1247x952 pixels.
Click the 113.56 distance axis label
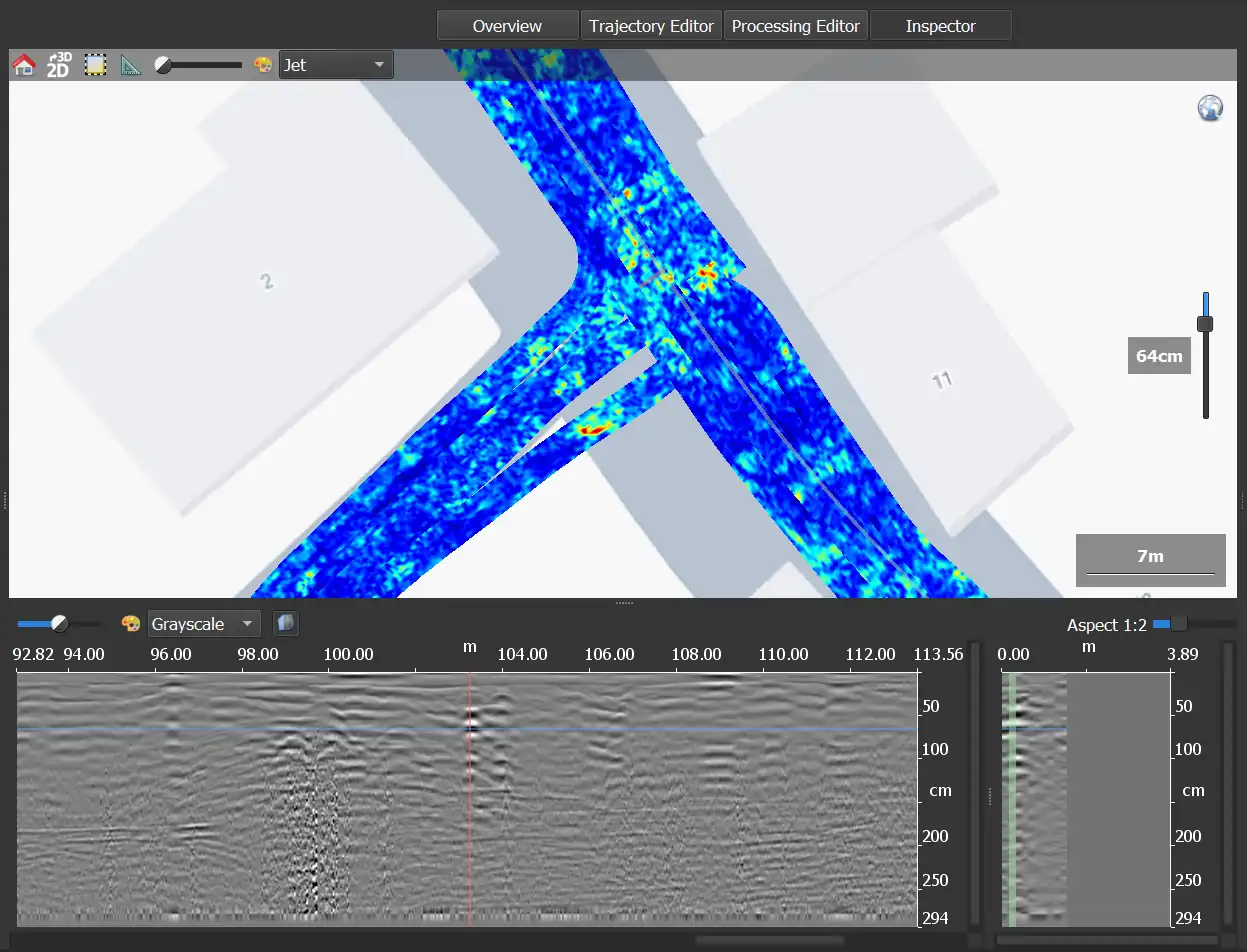point(939,654)
